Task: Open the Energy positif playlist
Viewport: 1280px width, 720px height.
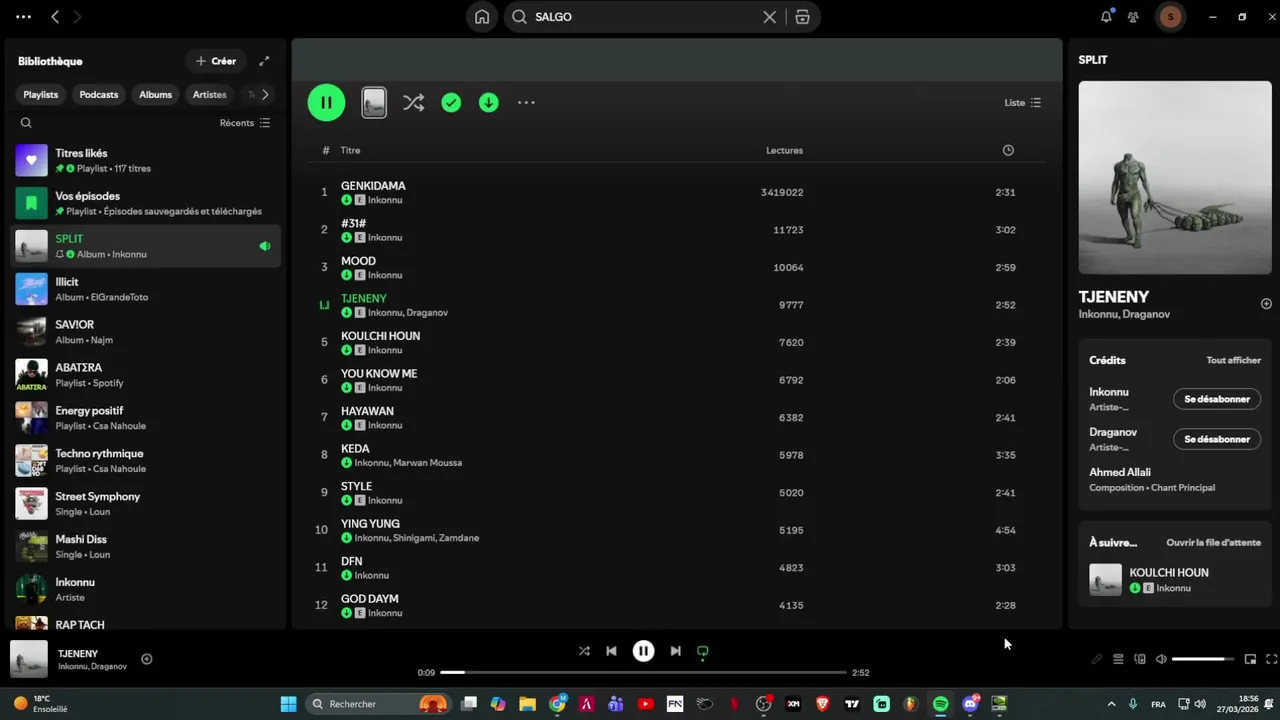Action: (x=145, y=418)
